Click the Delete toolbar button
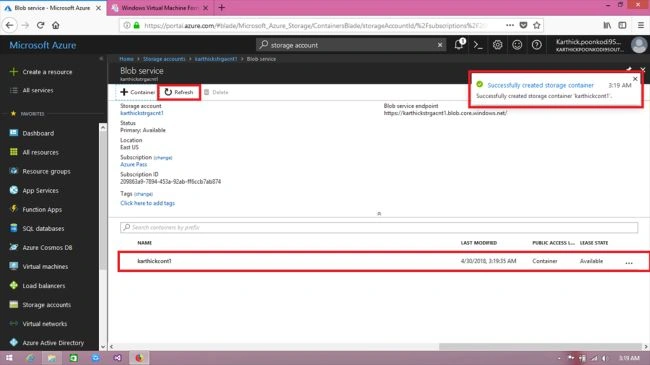Image resolution: width=650 pixels, height=365 pixels. (x=216, y=92)
